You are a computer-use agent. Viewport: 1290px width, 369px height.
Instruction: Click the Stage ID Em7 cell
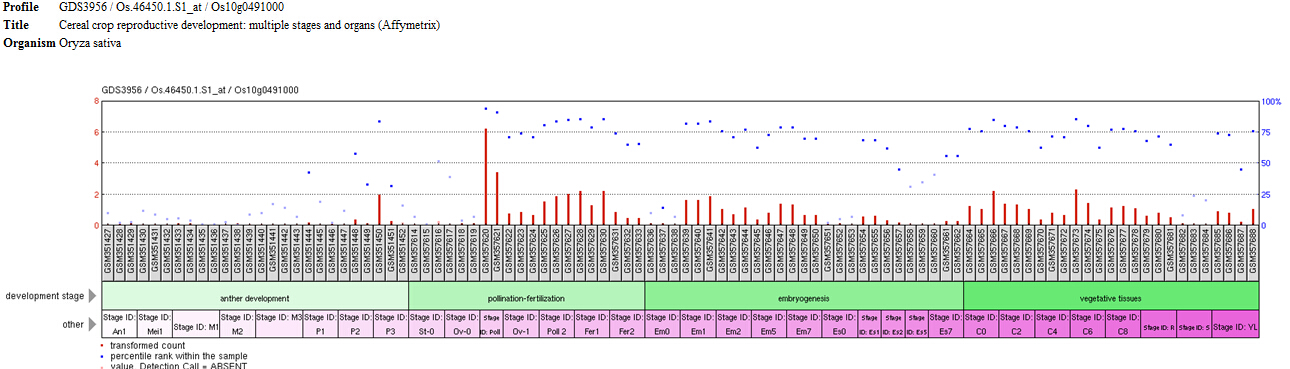point(805,324)
